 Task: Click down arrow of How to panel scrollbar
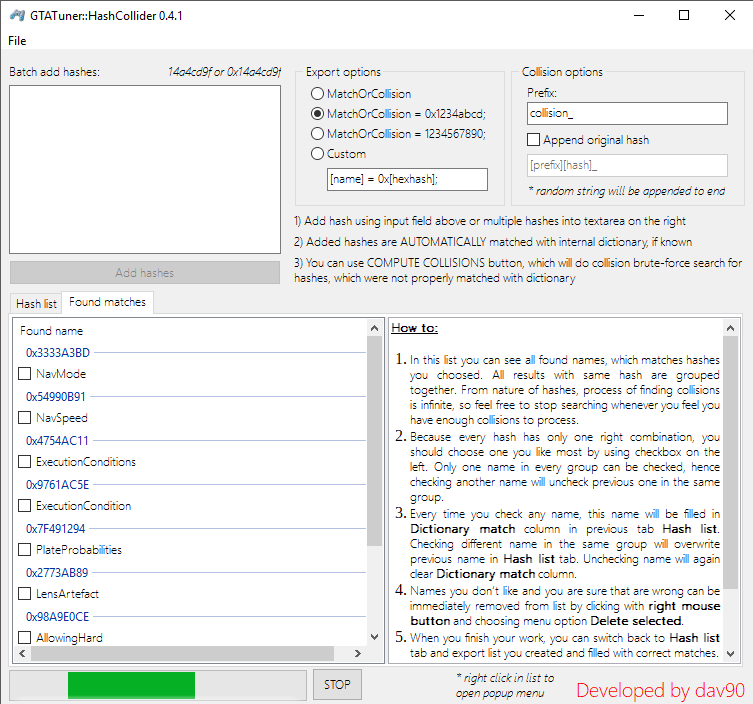[x=730, y=654]
